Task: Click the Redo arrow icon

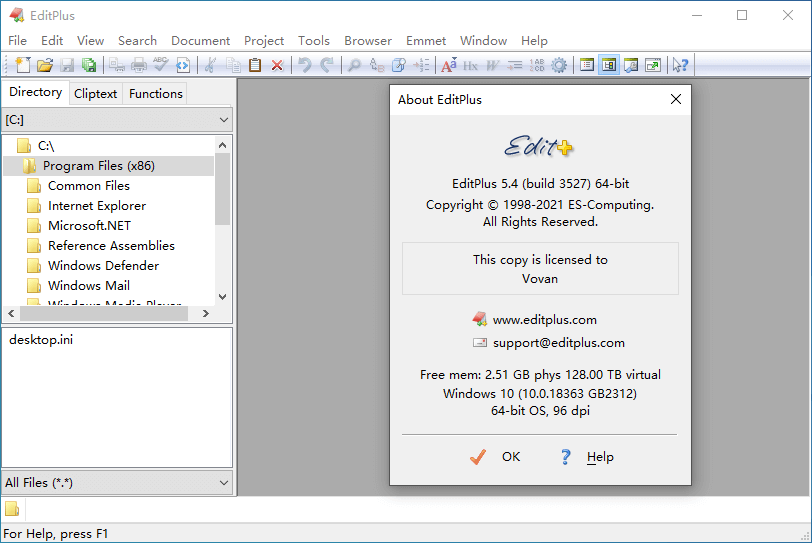Action: click(x=327, y=65)
